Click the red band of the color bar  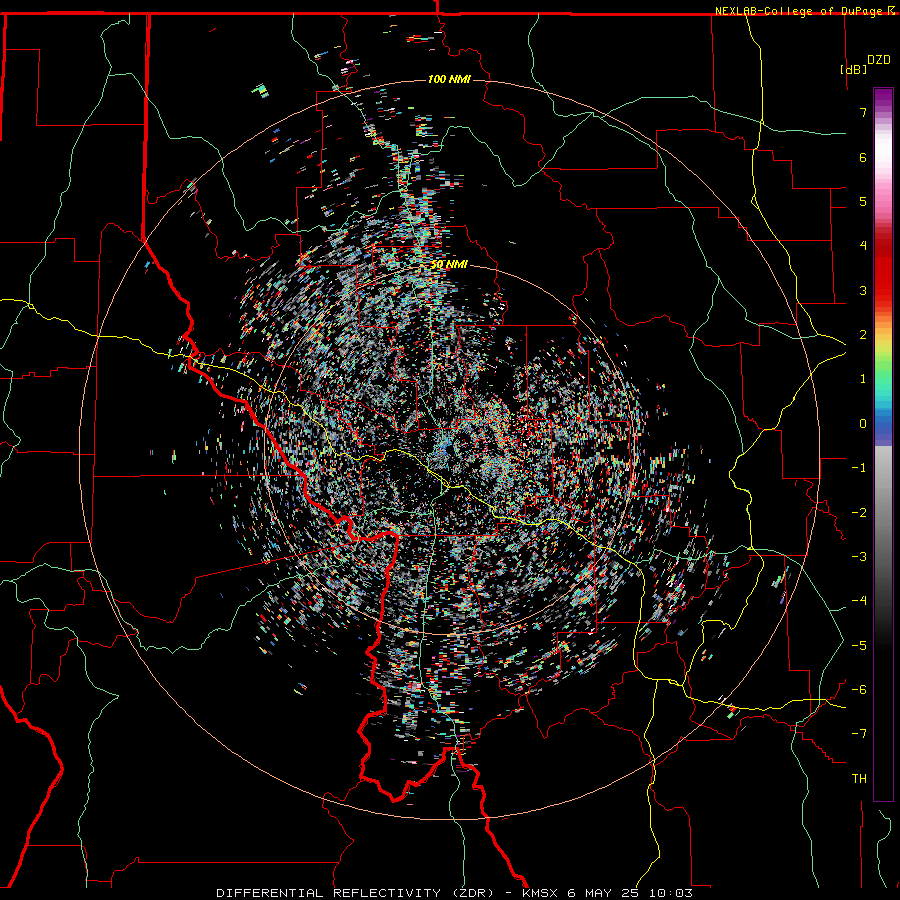point(883,269)
